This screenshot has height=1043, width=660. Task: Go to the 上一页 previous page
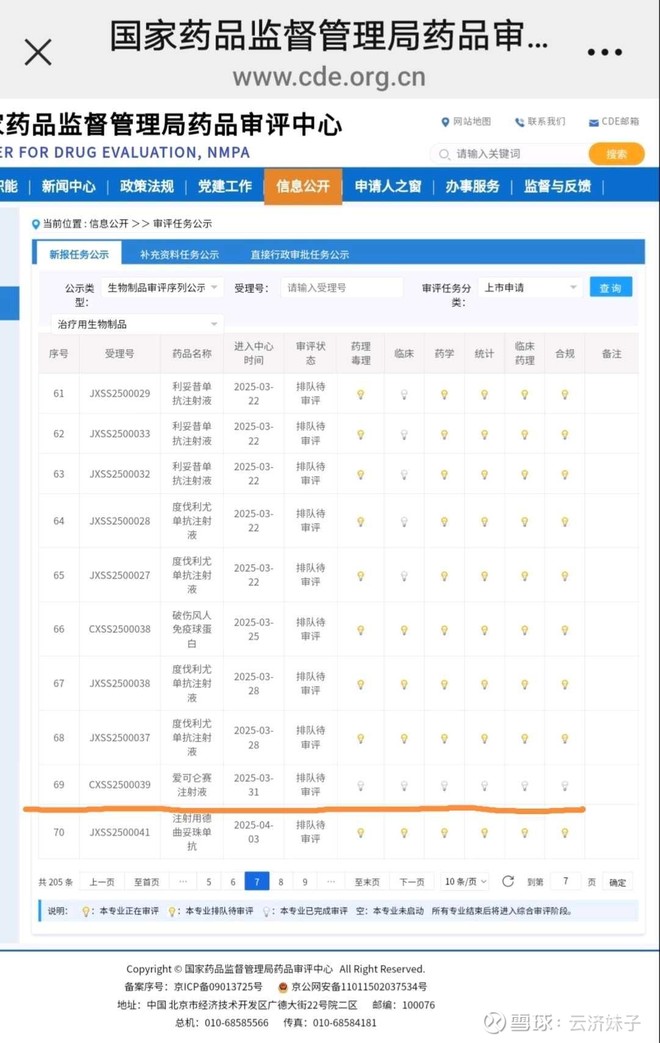pyautogui.click(x=102, y=882)
